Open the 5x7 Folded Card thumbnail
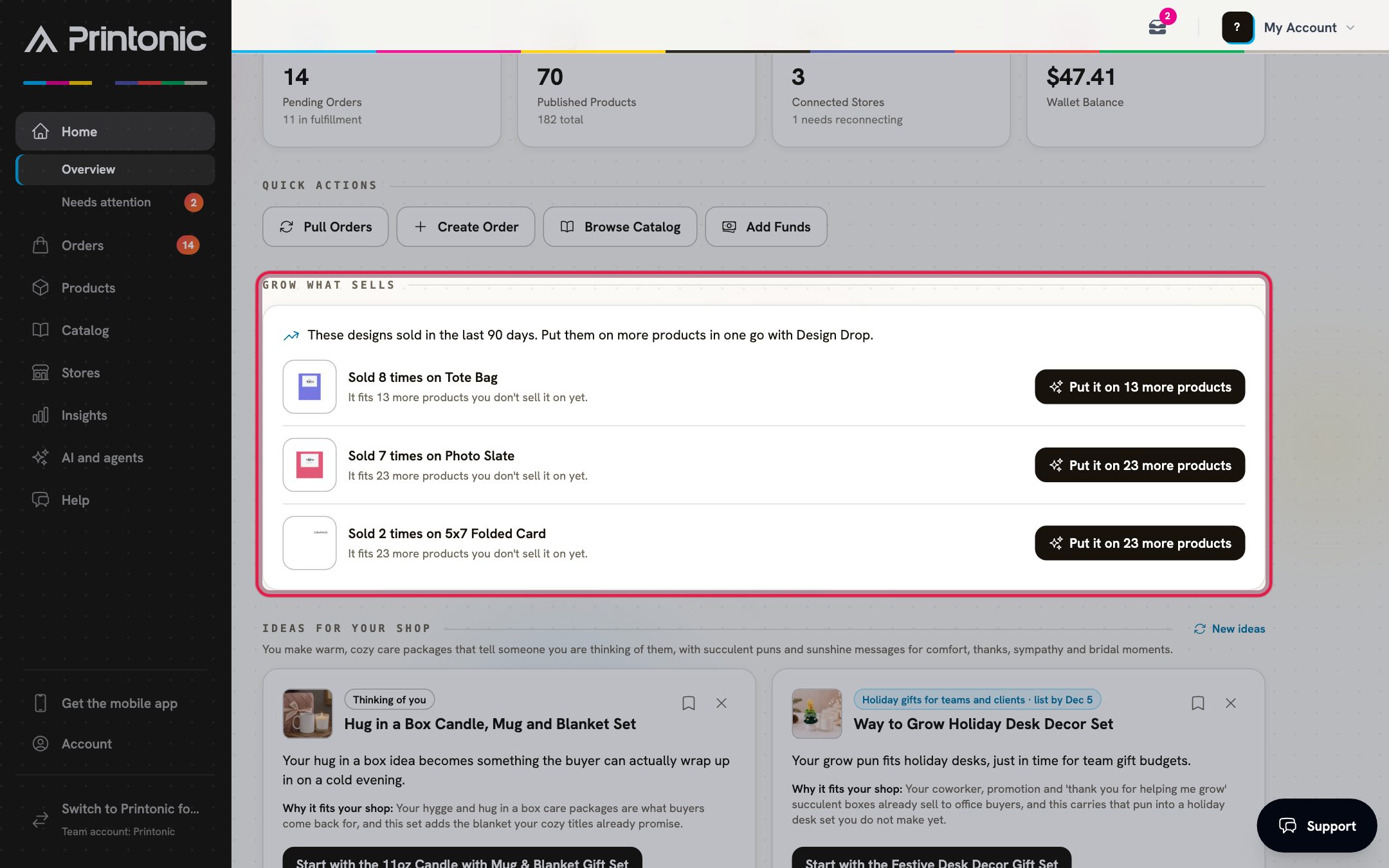 click(309, 543)
